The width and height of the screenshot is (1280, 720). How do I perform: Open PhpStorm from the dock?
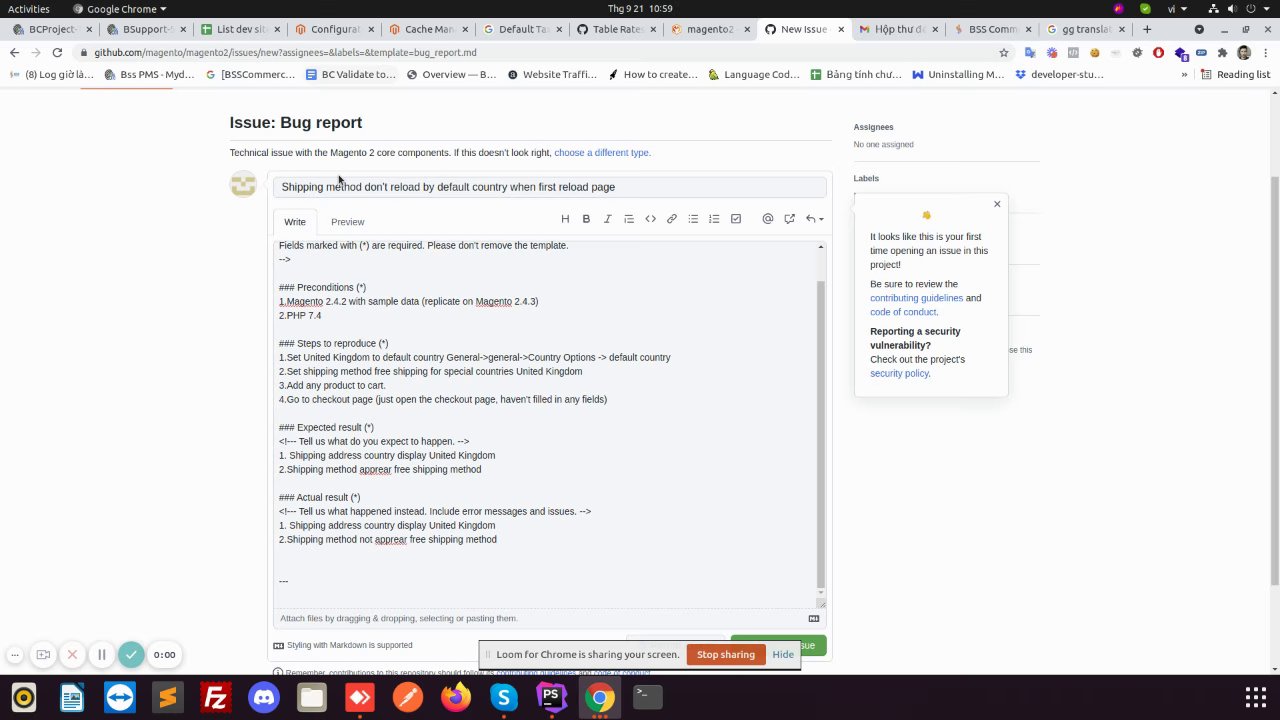click(x=552, y=697)
